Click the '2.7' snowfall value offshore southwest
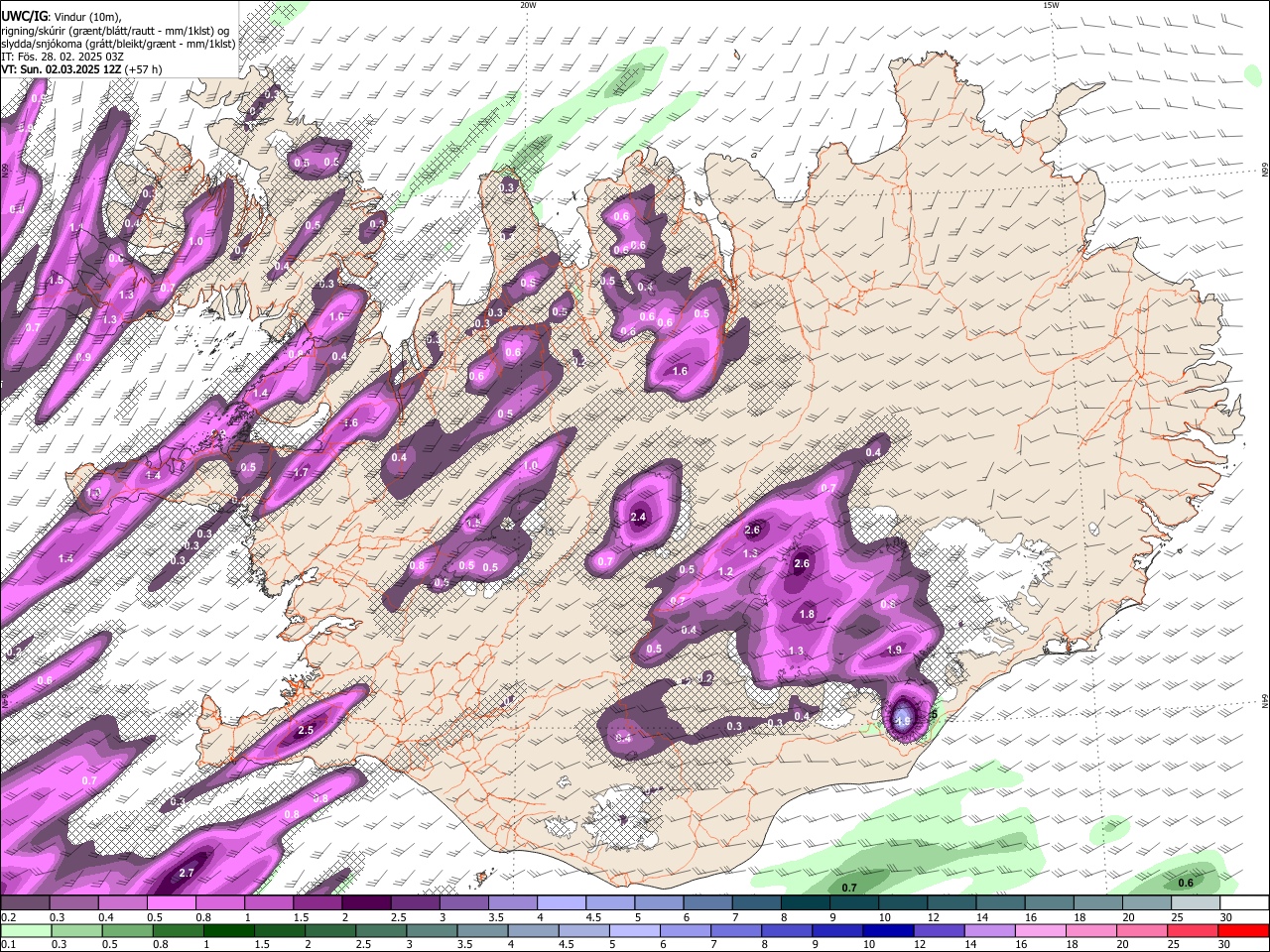This screenshot has width=1270, height=952. 187,873
